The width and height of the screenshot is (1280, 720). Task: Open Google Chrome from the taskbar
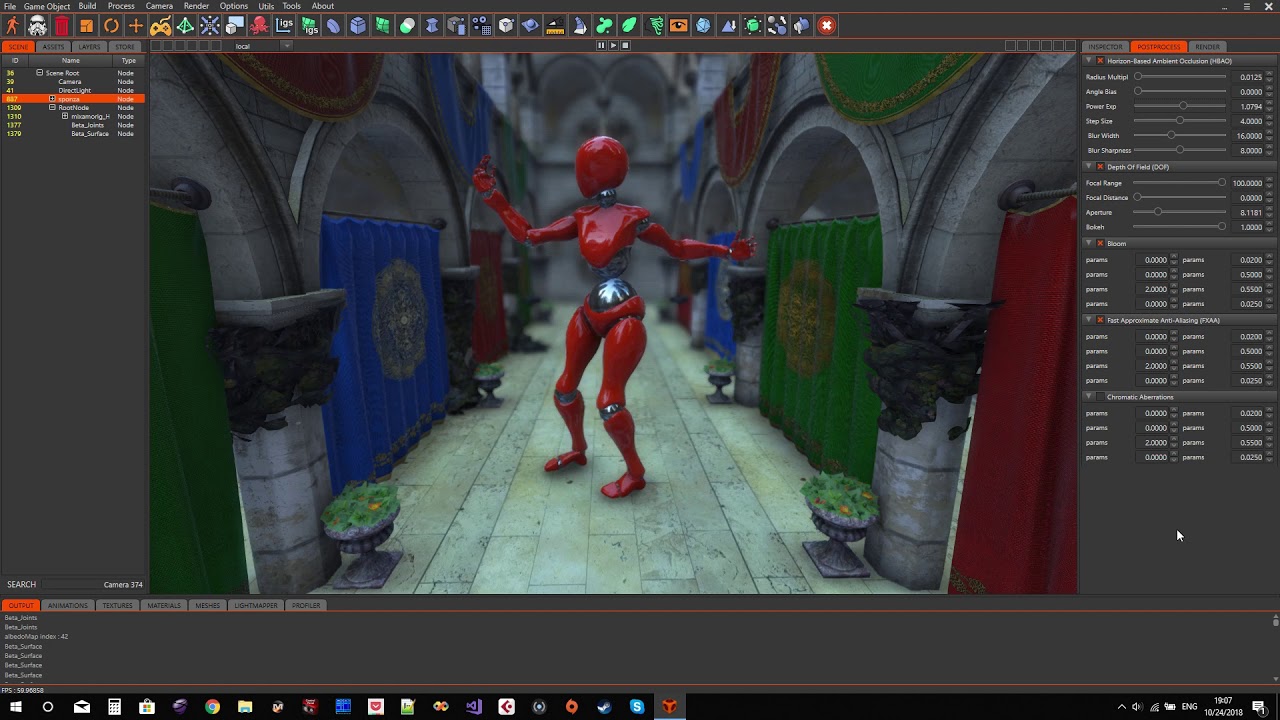point(212,707)
